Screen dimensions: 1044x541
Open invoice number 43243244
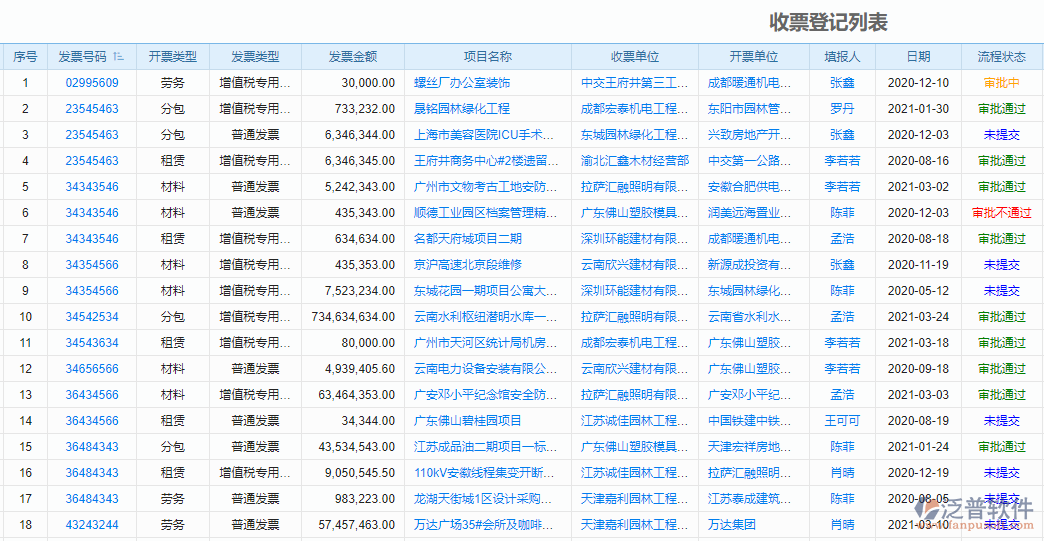point(92,525)
